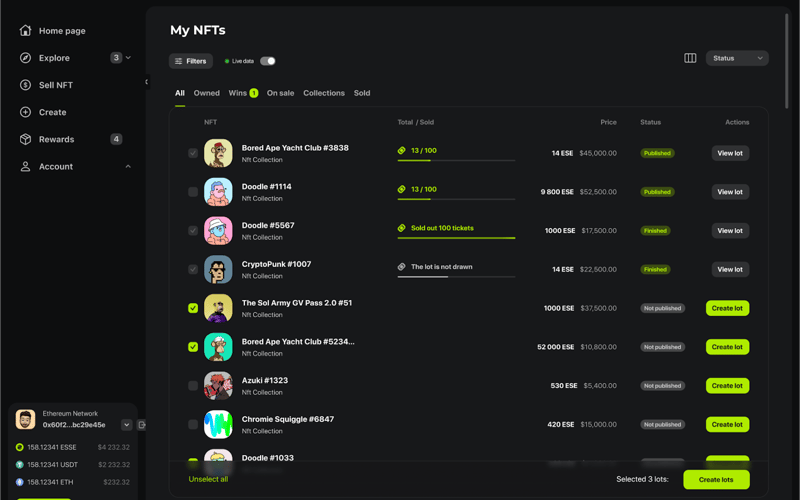
Task: View lot for Doodle #5567
Action: [730, 231]
